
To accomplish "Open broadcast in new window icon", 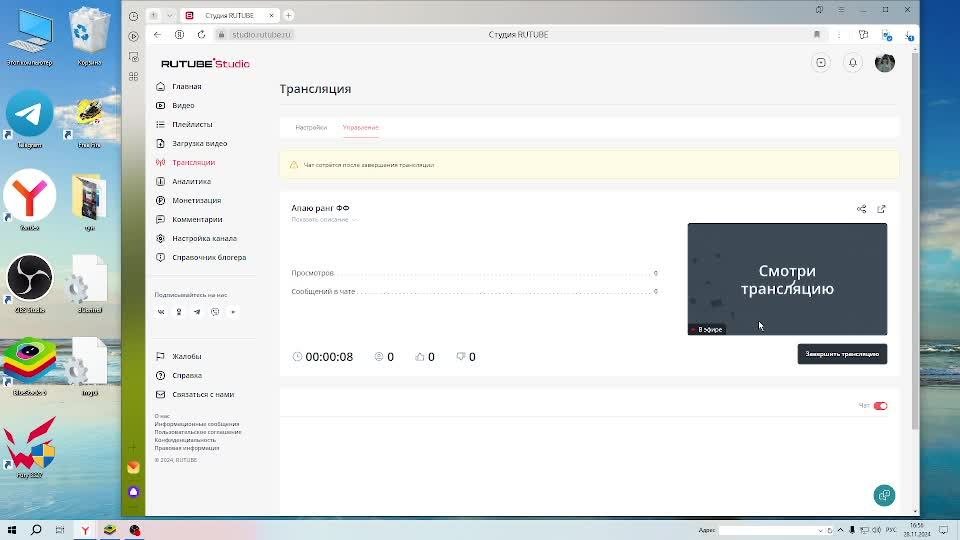I will click(881, 209).
